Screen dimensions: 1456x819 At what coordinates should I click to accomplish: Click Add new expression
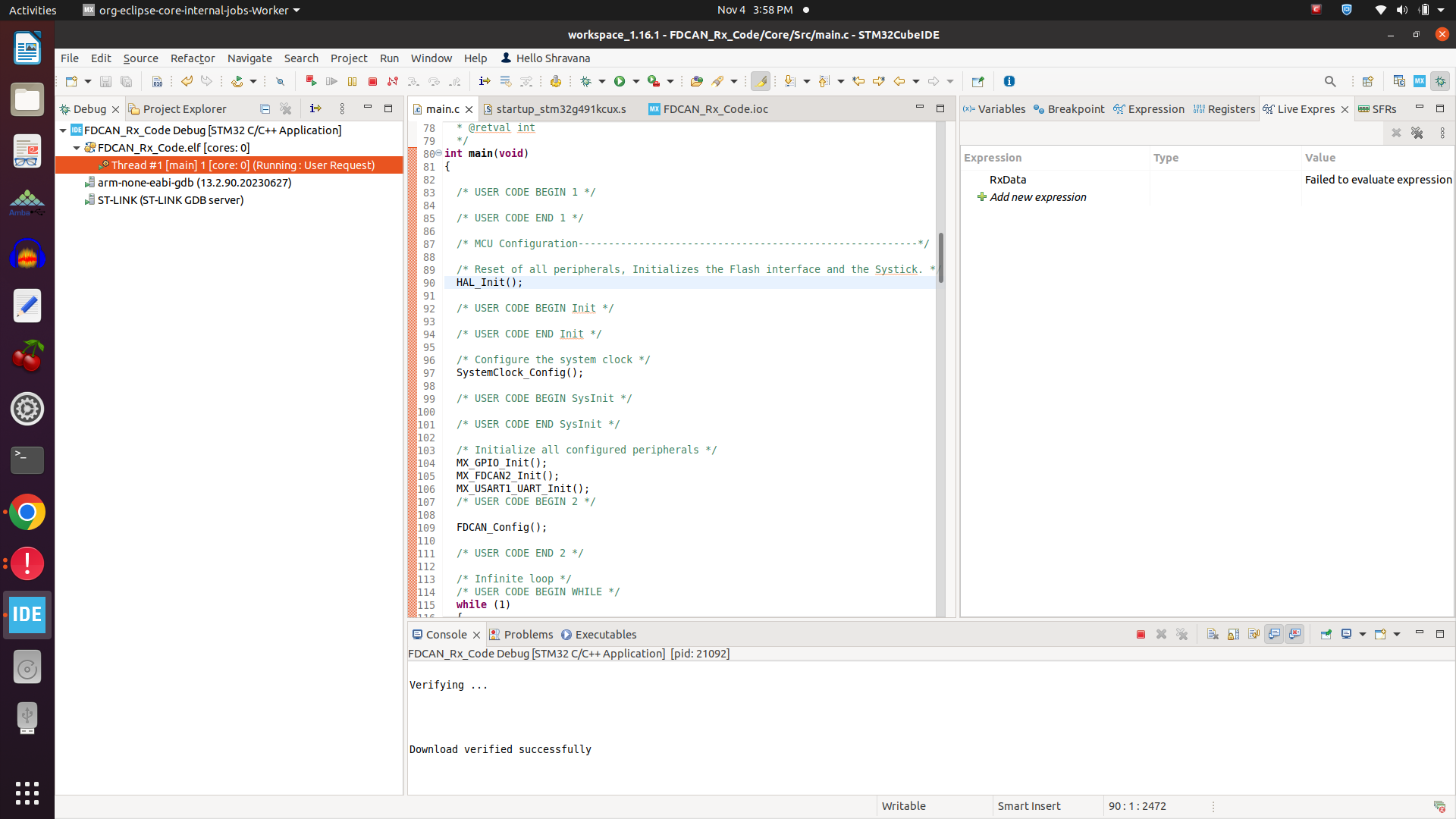tap(1037, 197)
